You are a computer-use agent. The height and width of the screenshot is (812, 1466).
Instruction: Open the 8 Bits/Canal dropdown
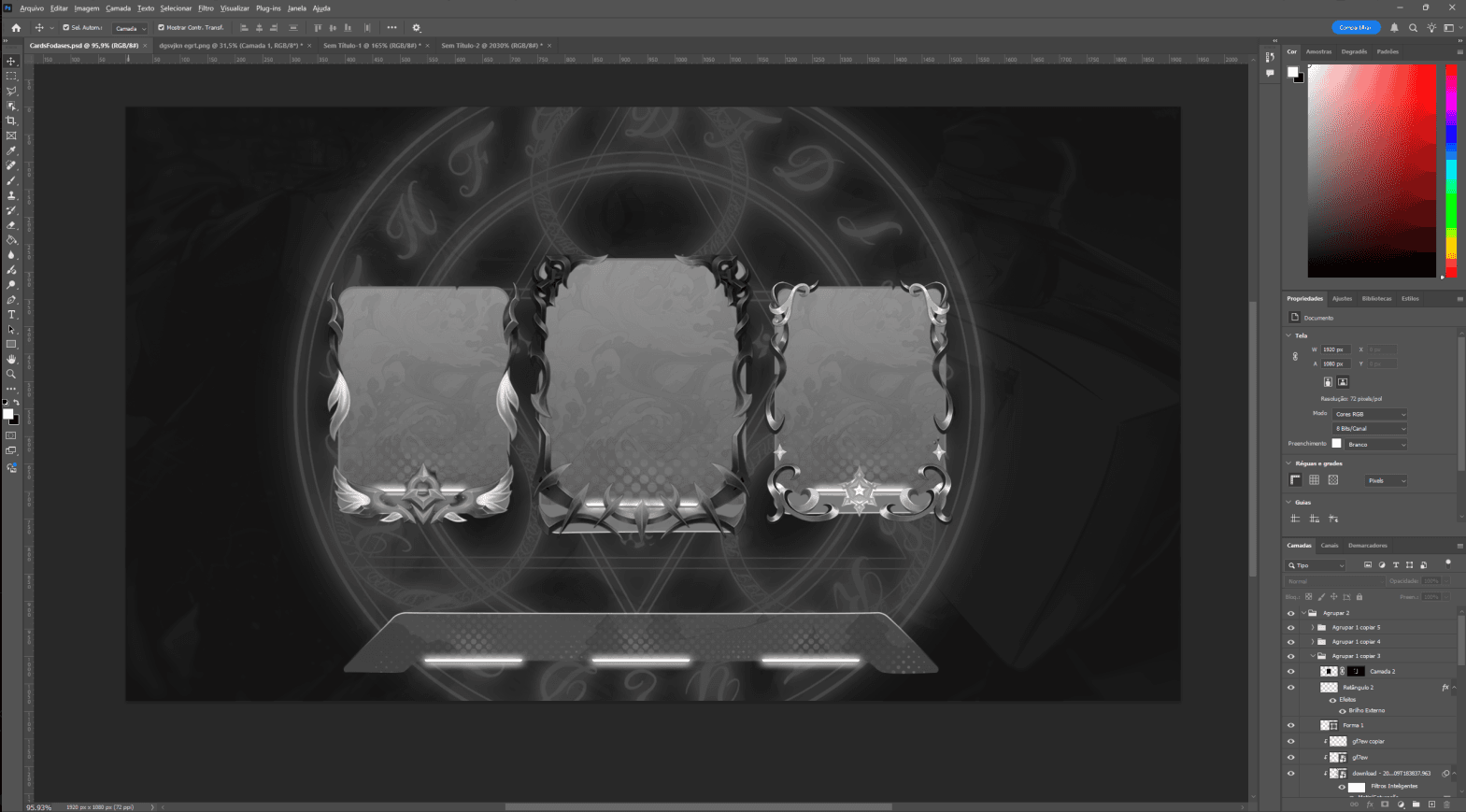click(x=1370, y=429)
